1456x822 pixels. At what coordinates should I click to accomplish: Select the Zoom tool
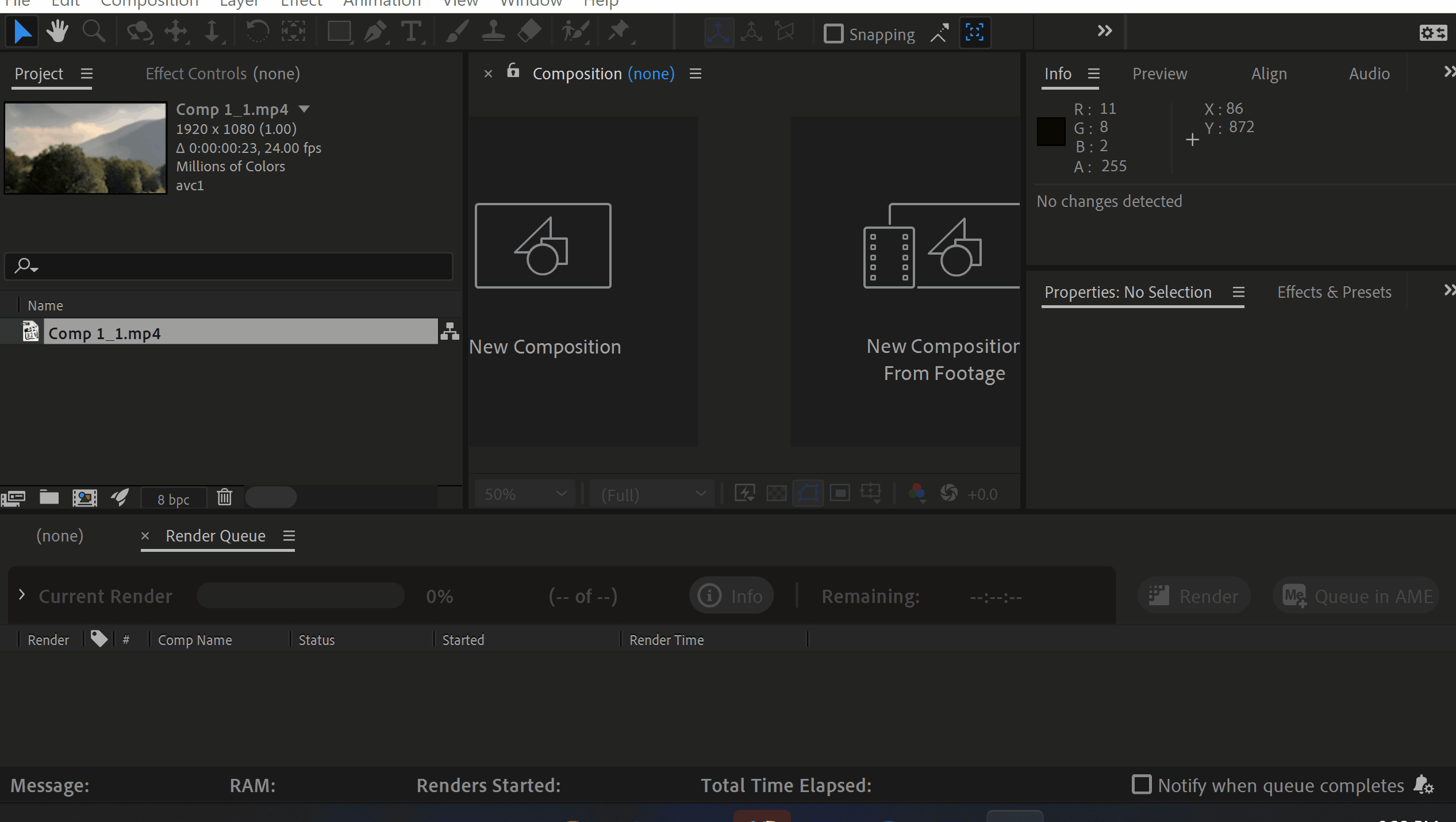pyautogui.click(x=93, y=32)
